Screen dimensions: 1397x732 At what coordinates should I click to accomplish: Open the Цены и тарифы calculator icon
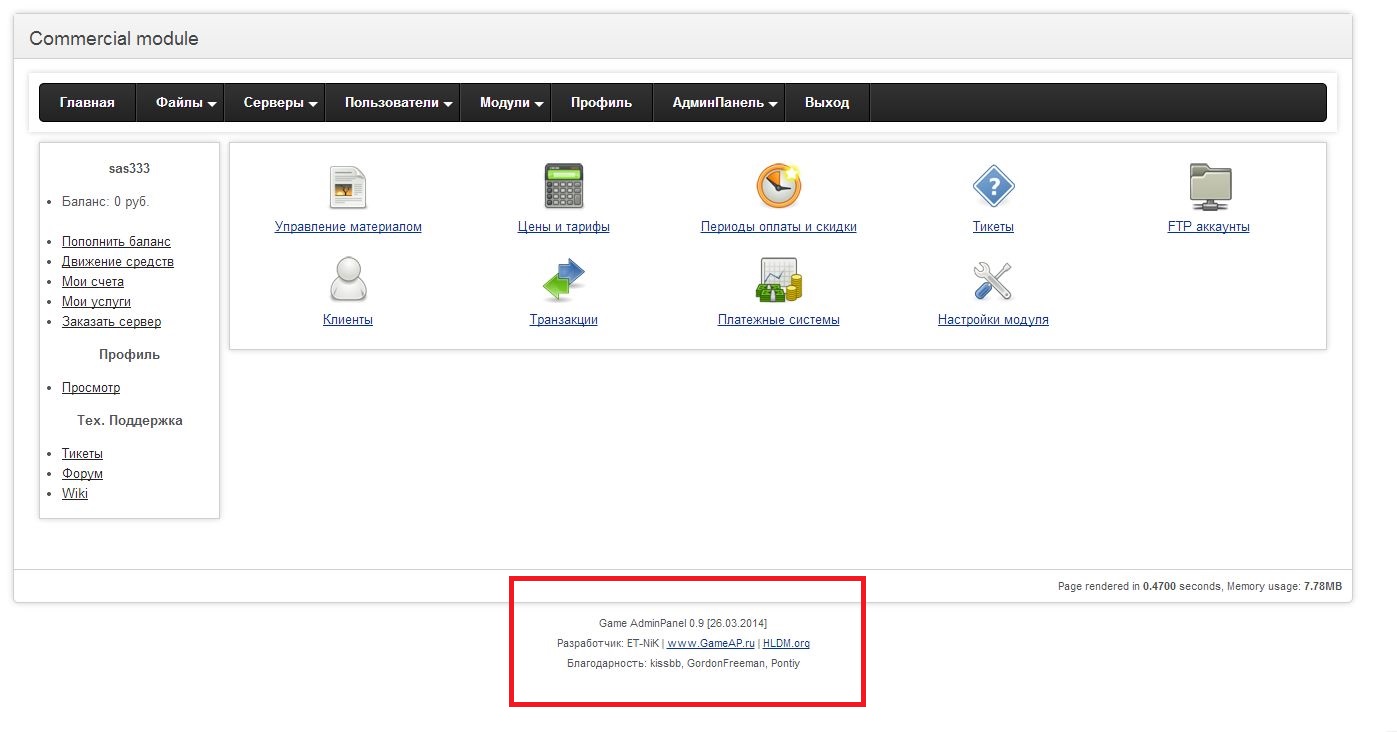click(x=563, y=186)
